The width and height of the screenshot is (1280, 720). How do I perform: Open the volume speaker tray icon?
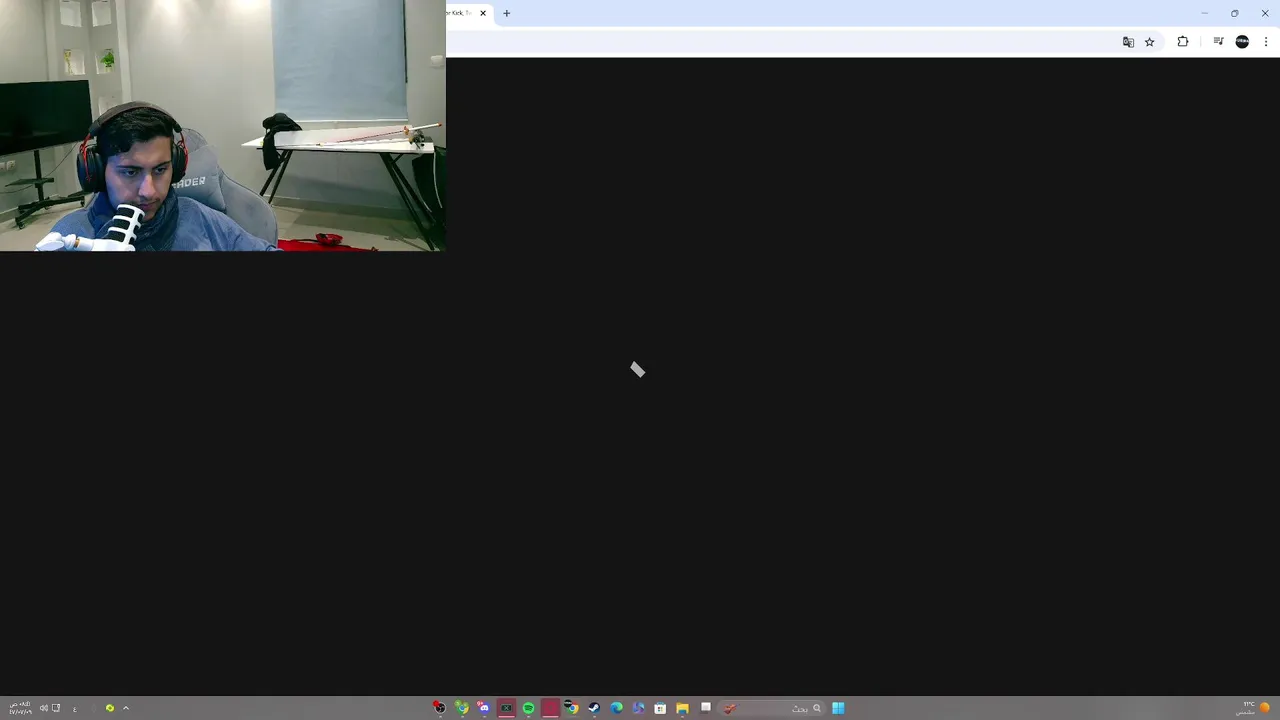(x=43, y=708)
